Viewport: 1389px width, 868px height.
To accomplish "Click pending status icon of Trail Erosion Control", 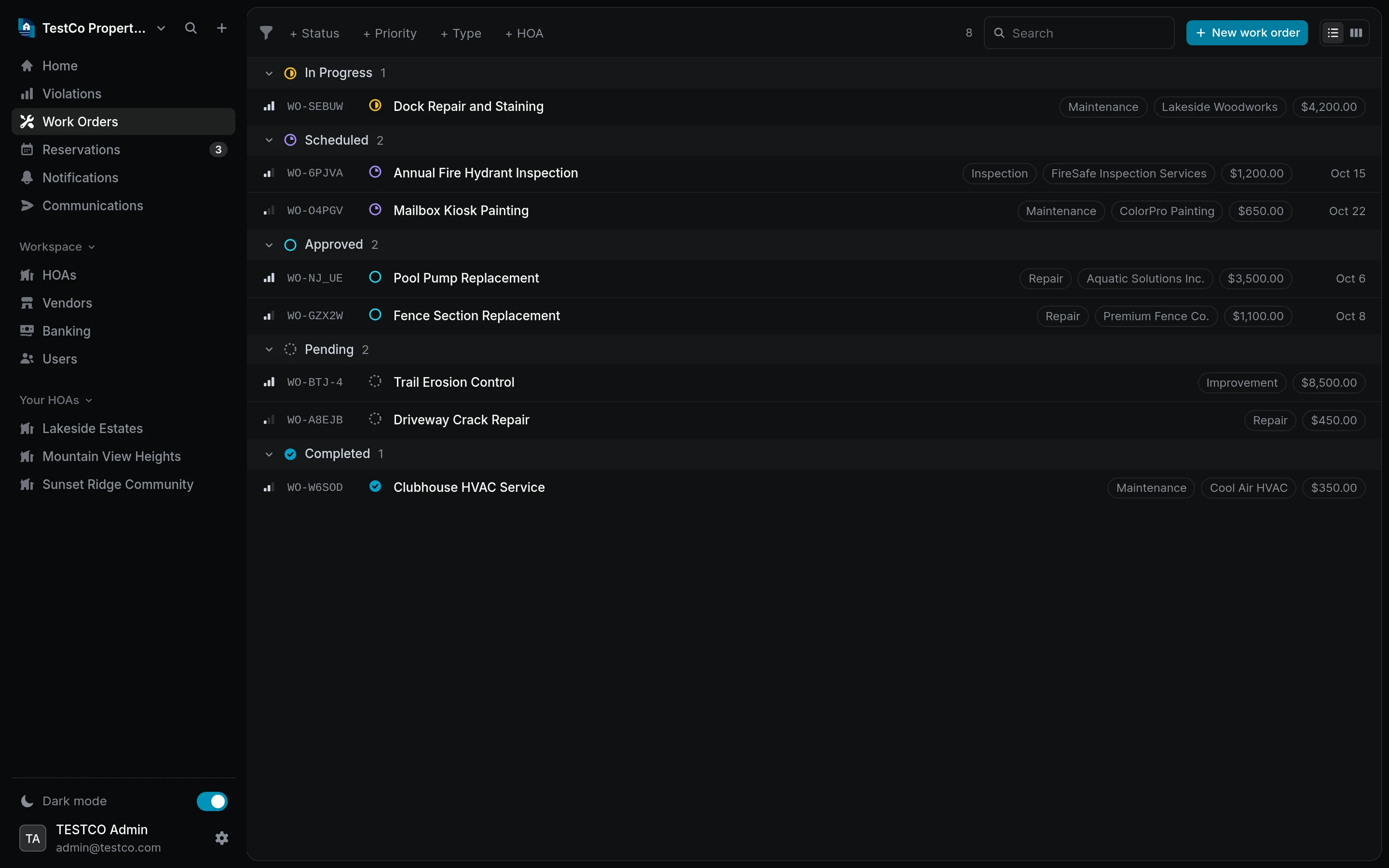I will click(x=375, y=381).
